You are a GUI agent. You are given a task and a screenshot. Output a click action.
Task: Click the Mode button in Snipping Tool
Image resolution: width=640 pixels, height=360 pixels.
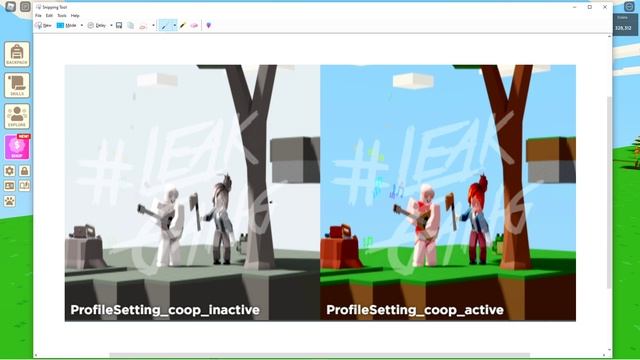[x=67, y=25]
